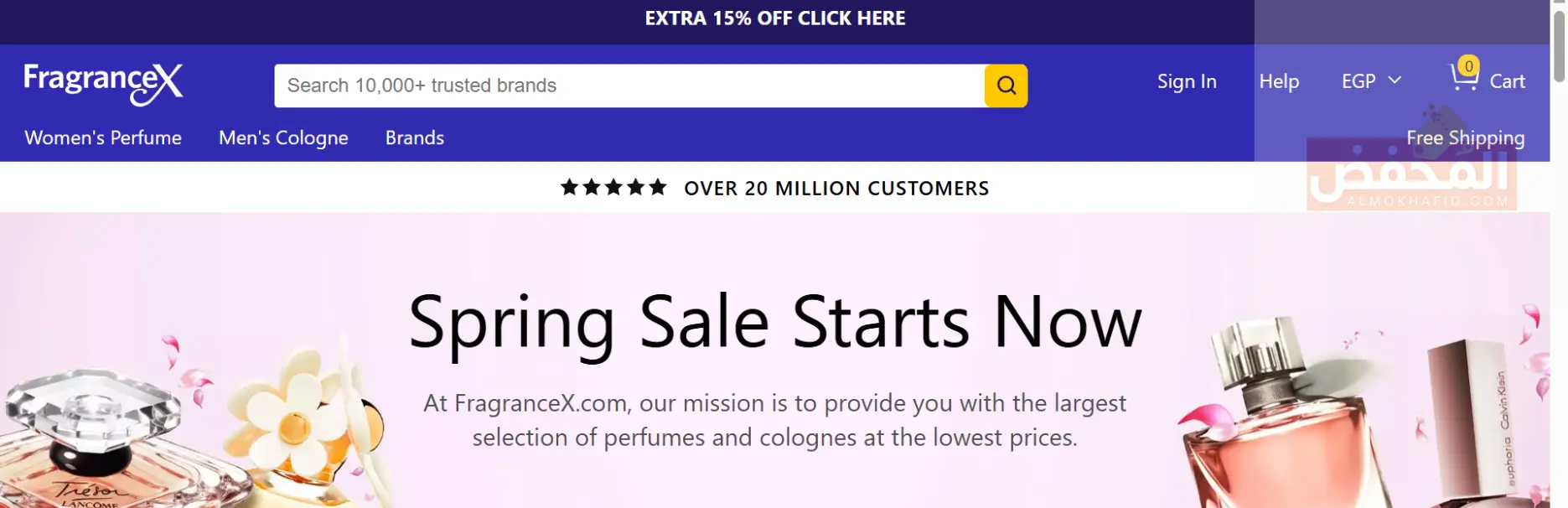Image resolution: width=1568 pixels, height=508 pixels.
Task: Click the Sign In link
Action: click(1187, 81)
